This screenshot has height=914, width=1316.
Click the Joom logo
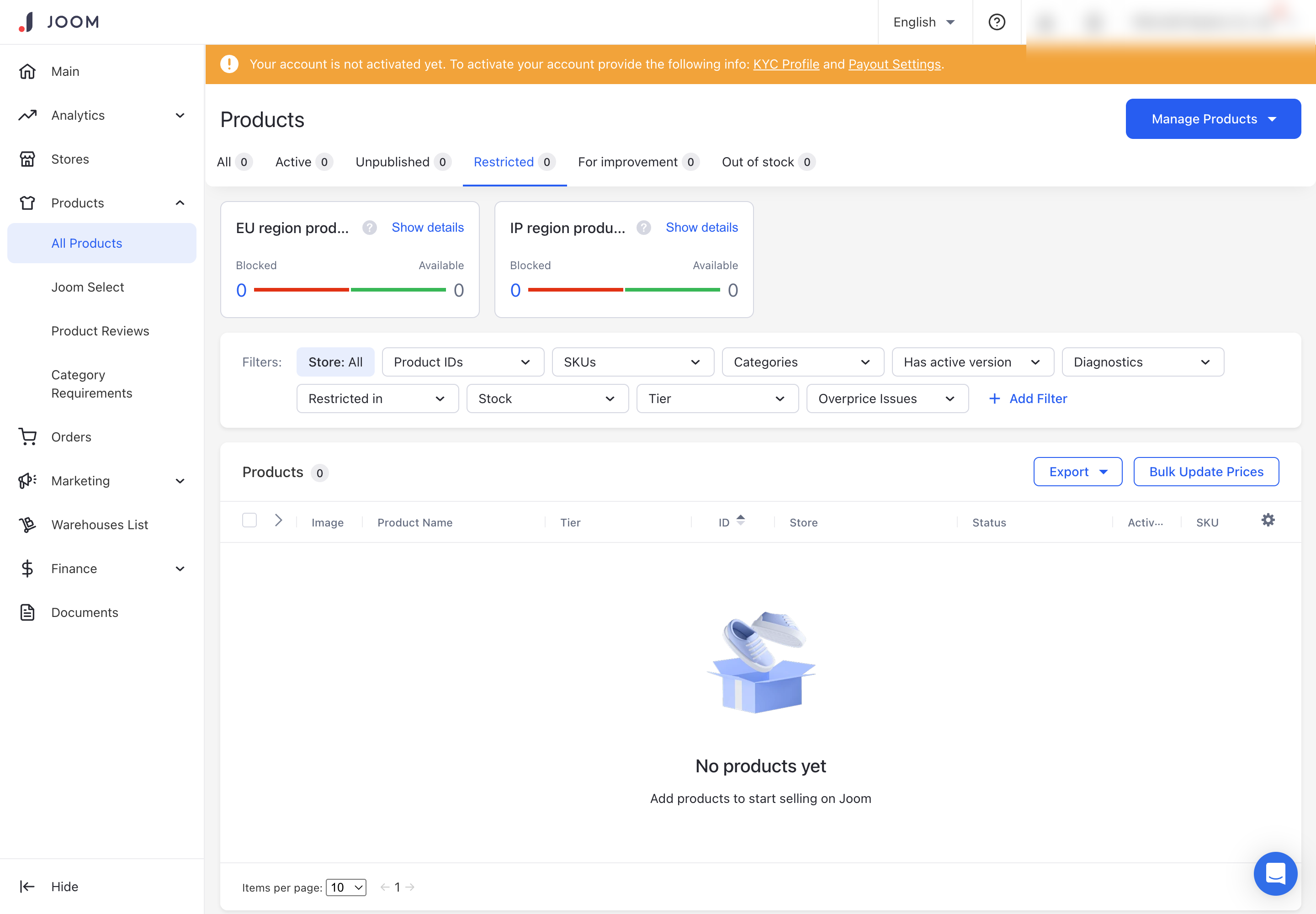tap(58, 22)
